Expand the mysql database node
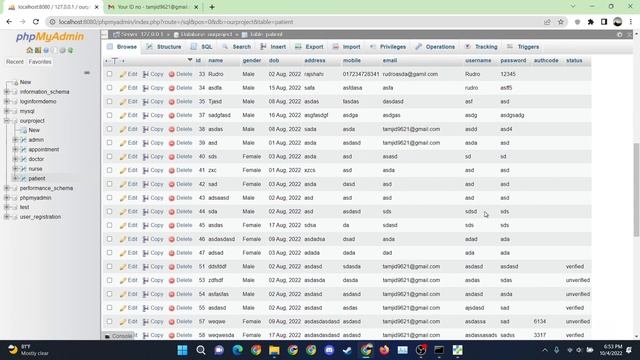Image resolution: width=640 pixels, height=360 pixels. point(7,111)
